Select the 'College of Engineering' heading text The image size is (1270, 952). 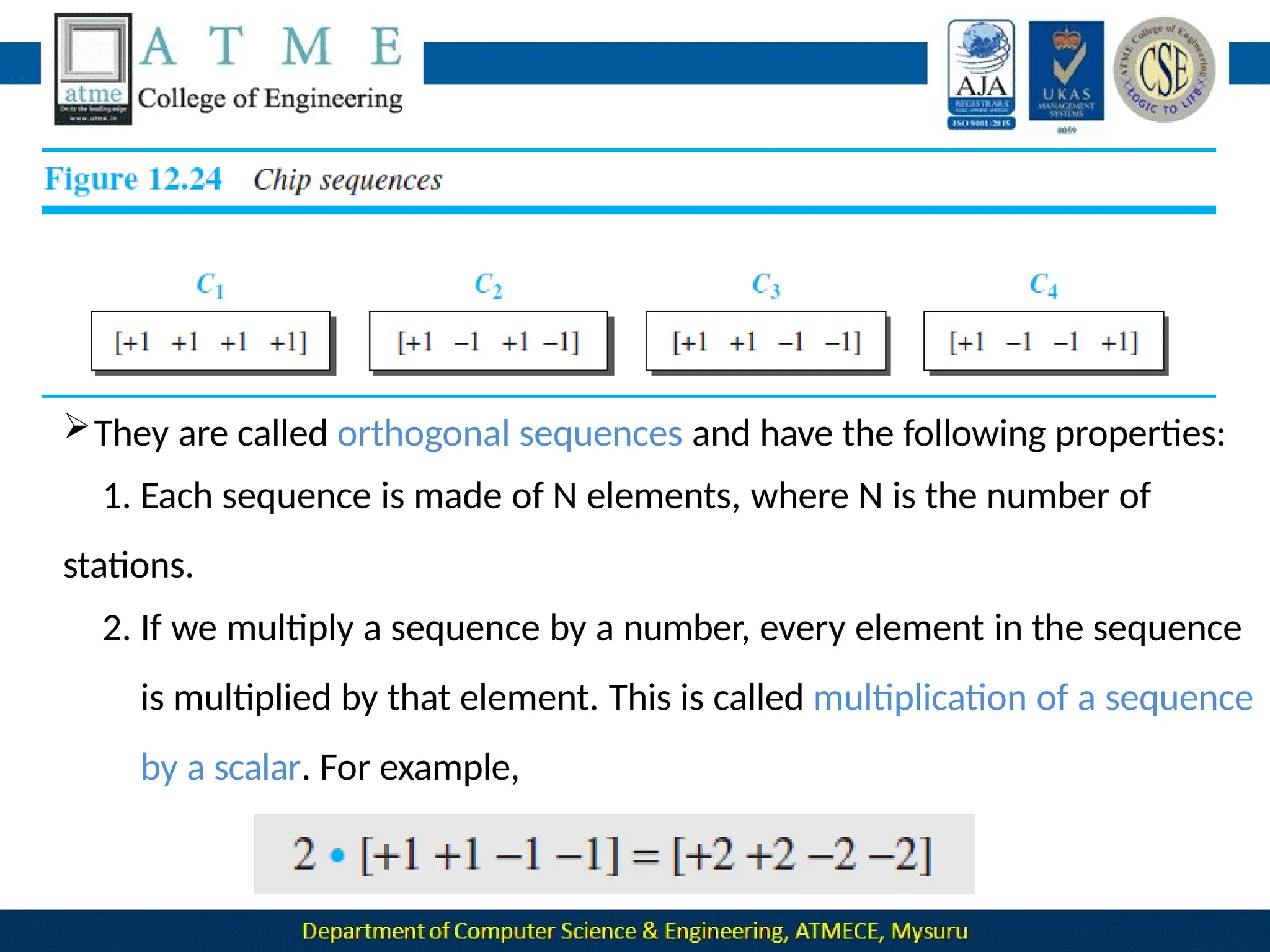270,99
